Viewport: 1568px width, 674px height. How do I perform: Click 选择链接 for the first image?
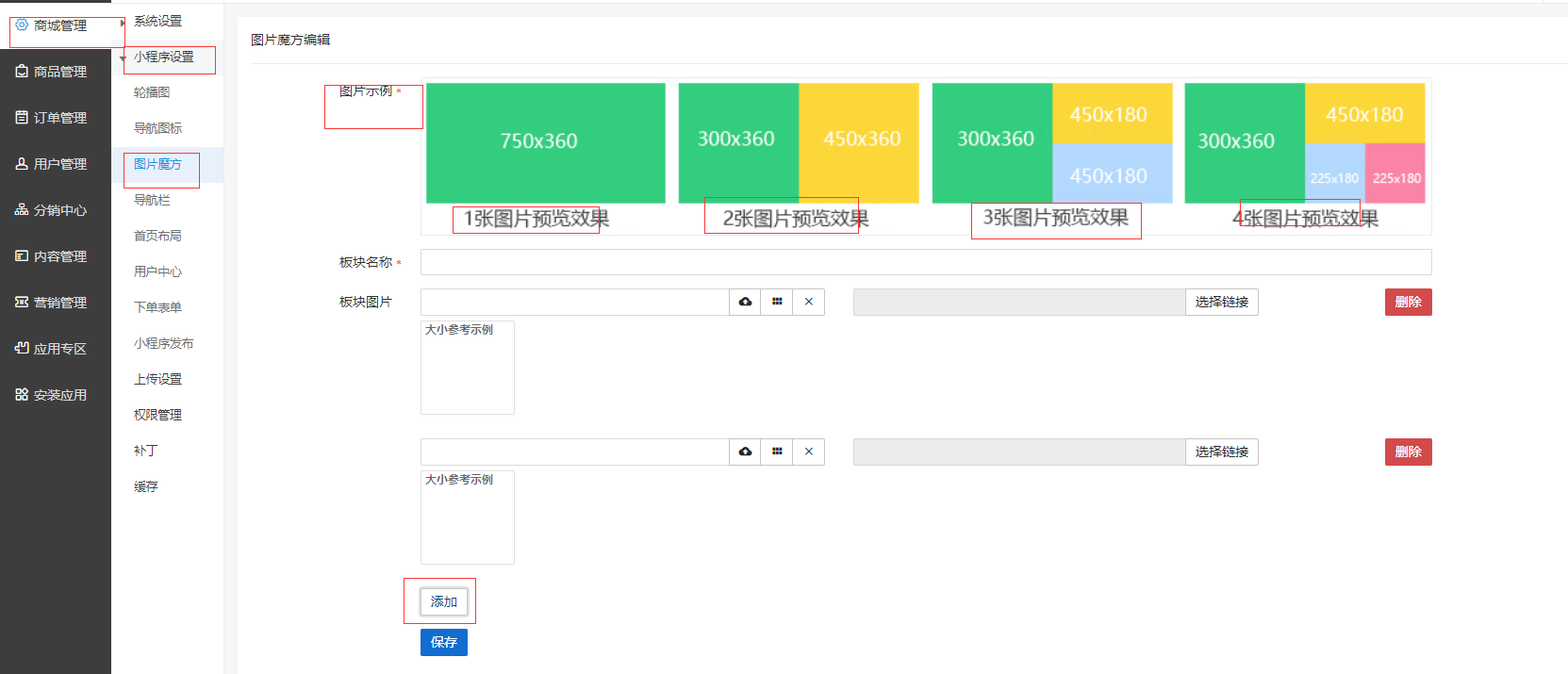coord(1221,302)
